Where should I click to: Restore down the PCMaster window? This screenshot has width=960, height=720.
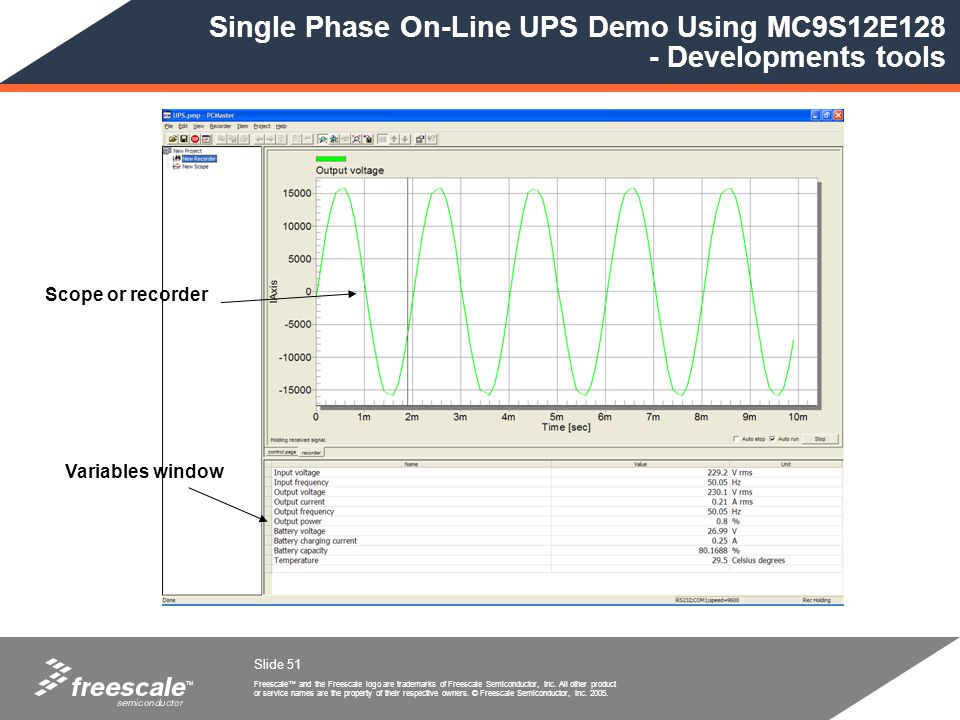point(827,115)
